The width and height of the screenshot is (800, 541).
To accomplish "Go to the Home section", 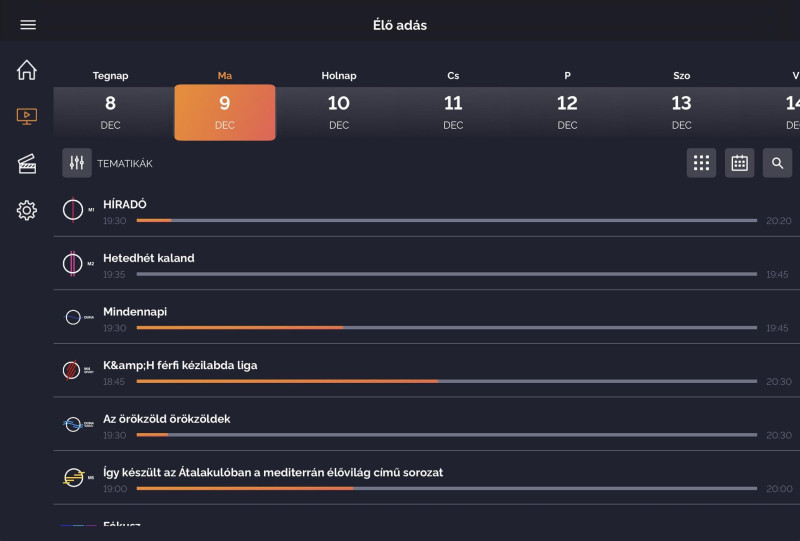I will click(x=27, y=70).
